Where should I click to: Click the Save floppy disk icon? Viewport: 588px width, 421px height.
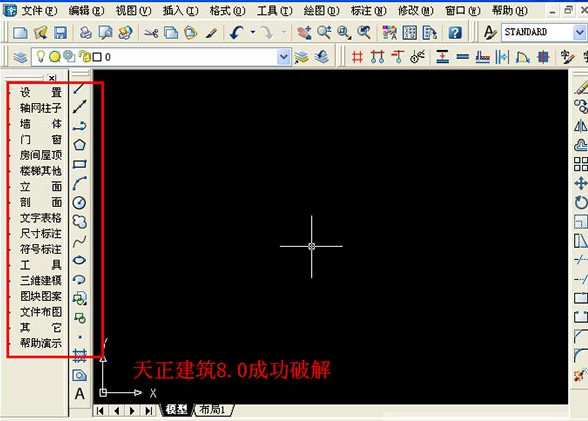(x=60, y=33)
